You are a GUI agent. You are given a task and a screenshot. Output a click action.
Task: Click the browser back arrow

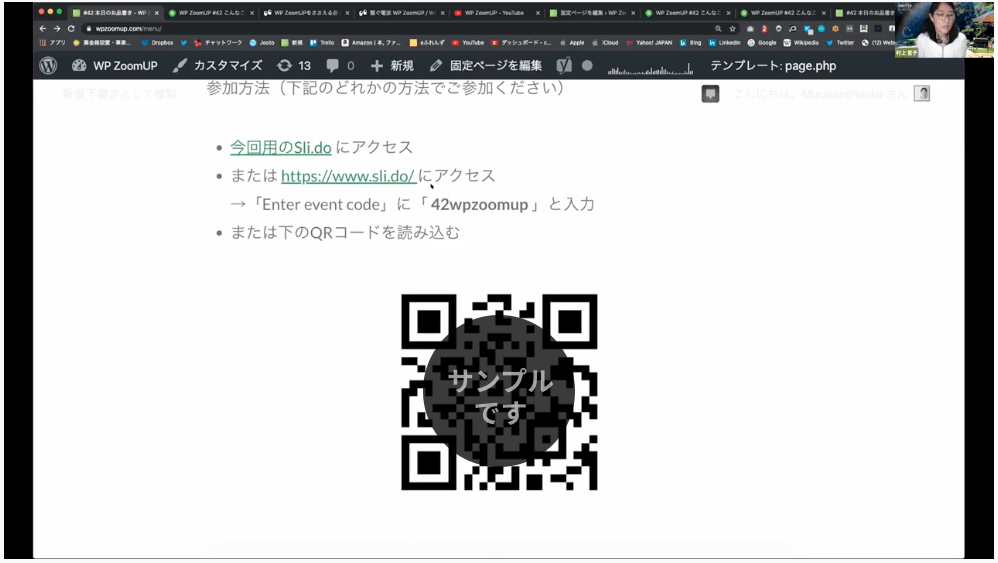tap(43, 29)
